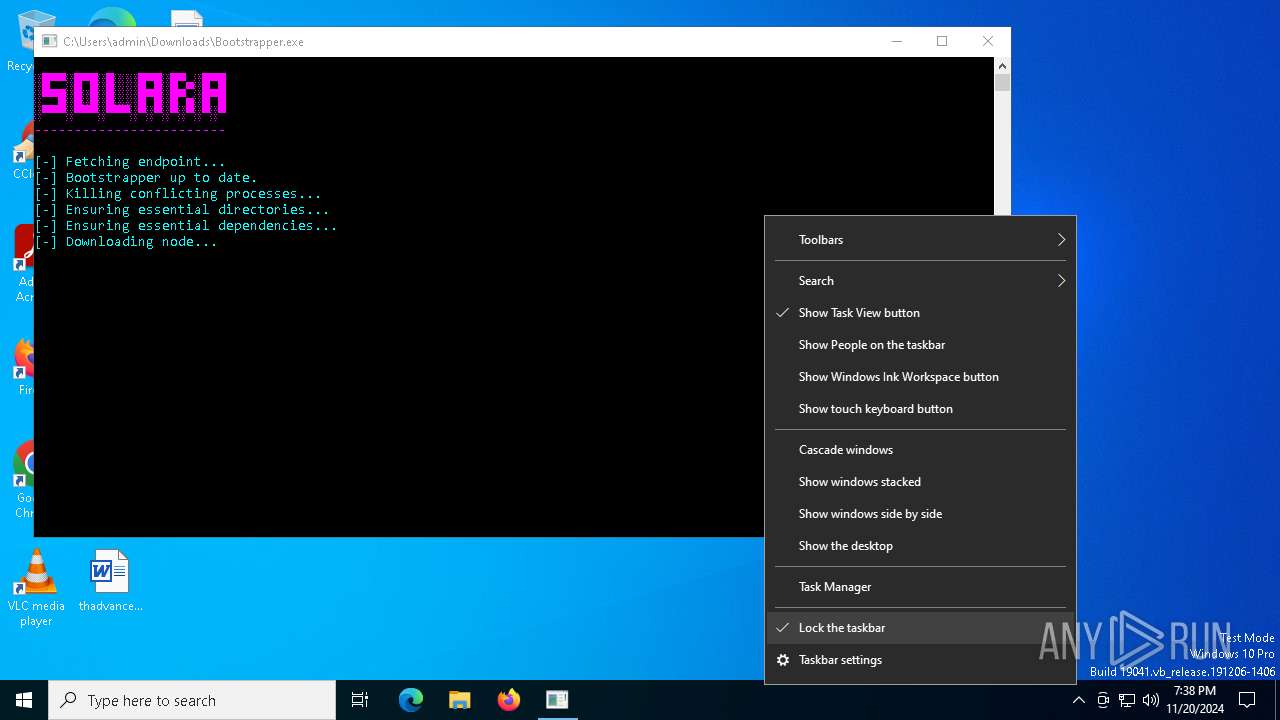The width and height of the screenshot is (1280, 720).
Task: Click 'Killing conflicting processes...' console line
Action: coord(178,194)
